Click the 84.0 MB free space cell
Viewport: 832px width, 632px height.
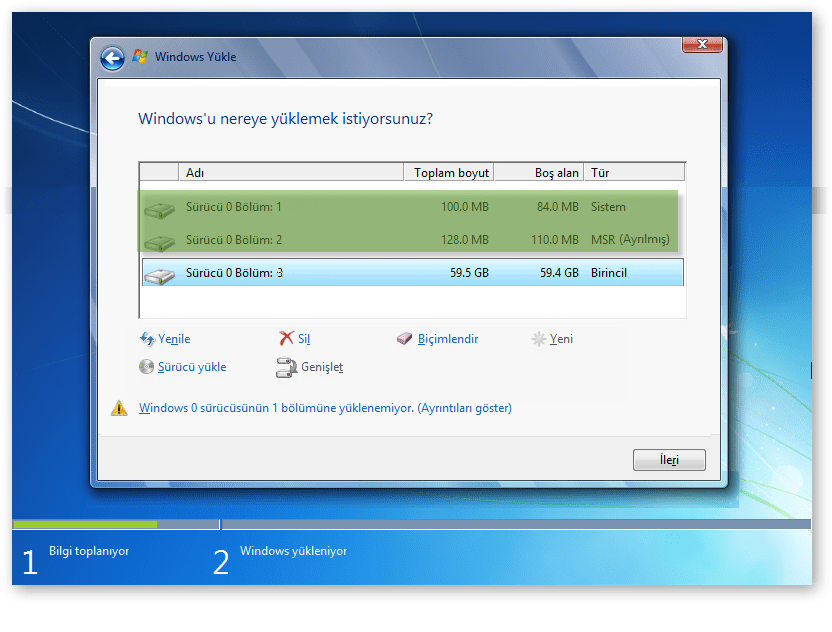557,207
